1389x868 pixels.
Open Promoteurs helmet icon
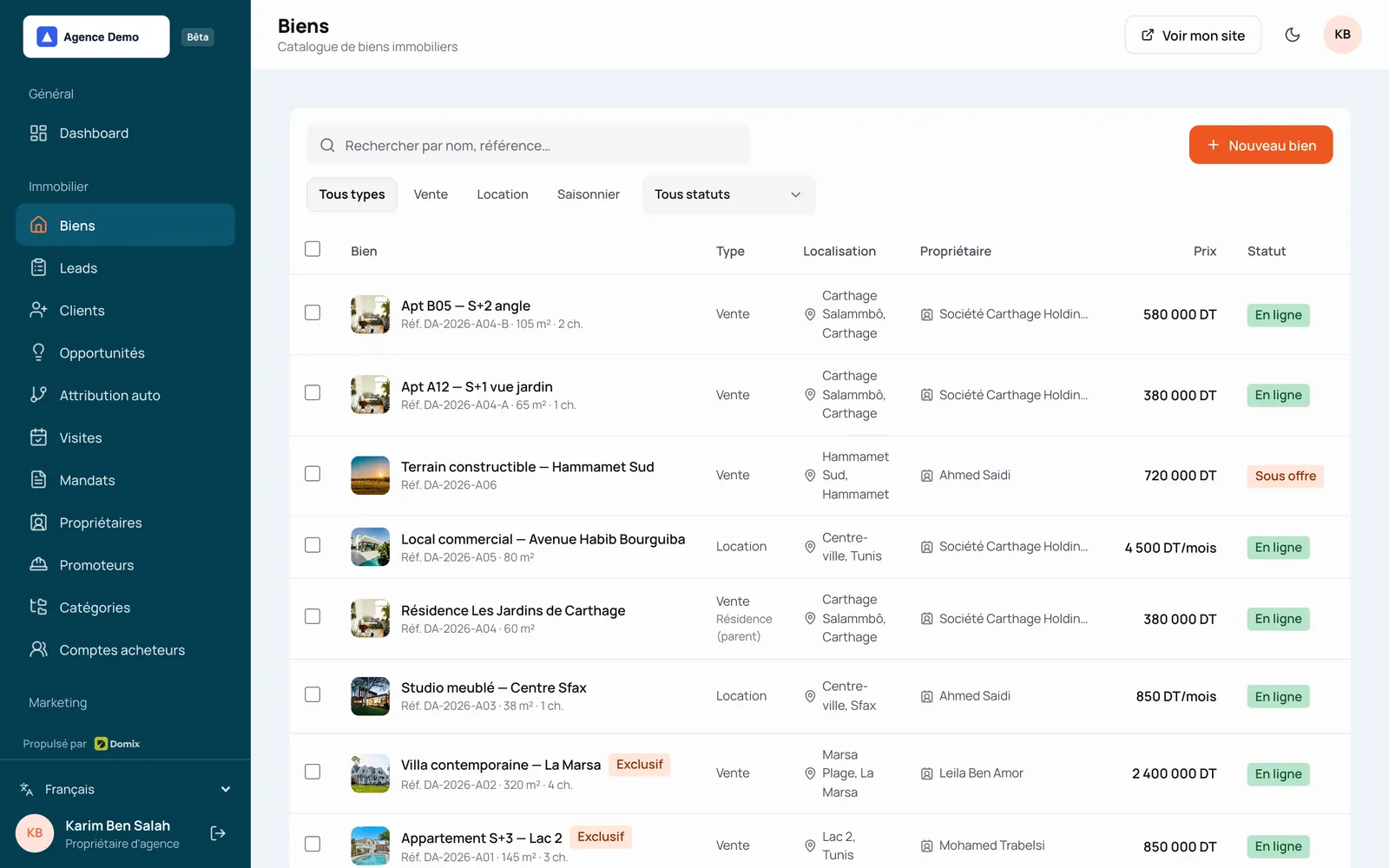[38, 565]
